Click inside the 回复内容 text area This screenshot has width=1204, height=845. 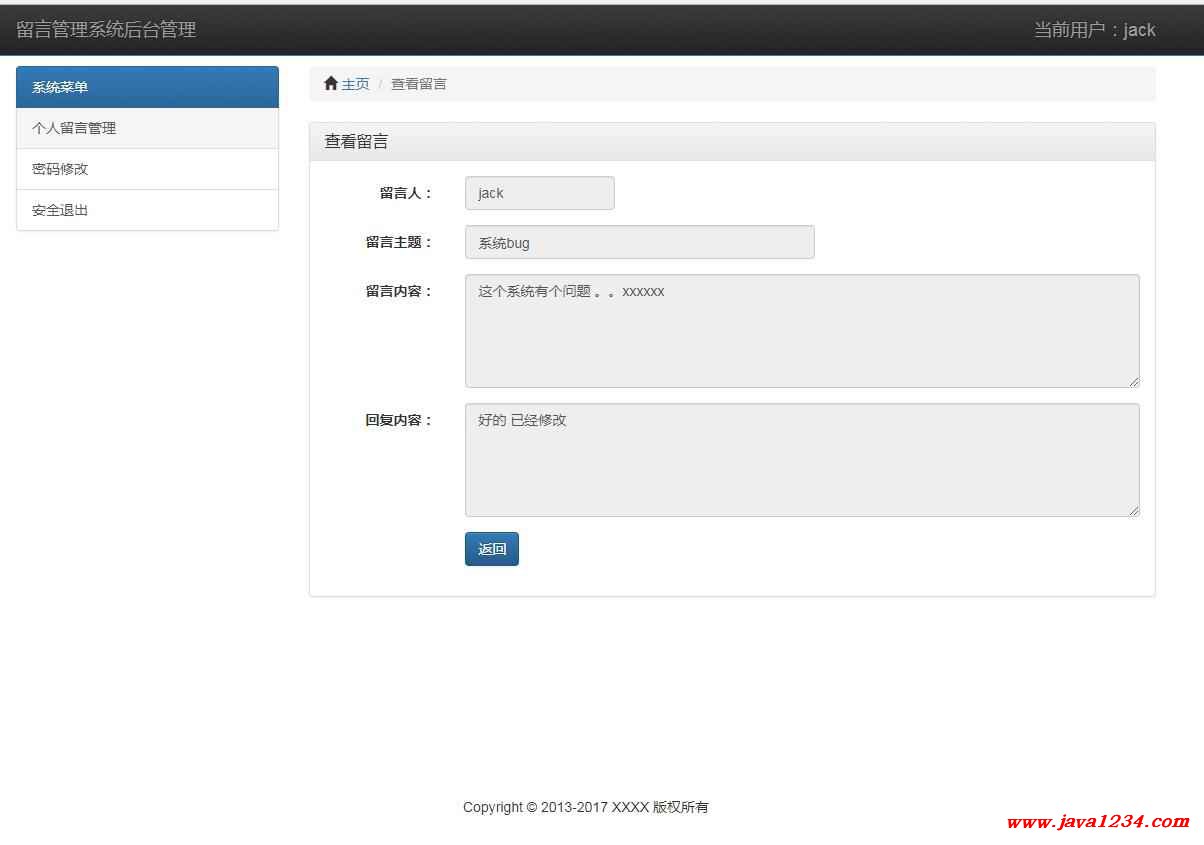801,460
